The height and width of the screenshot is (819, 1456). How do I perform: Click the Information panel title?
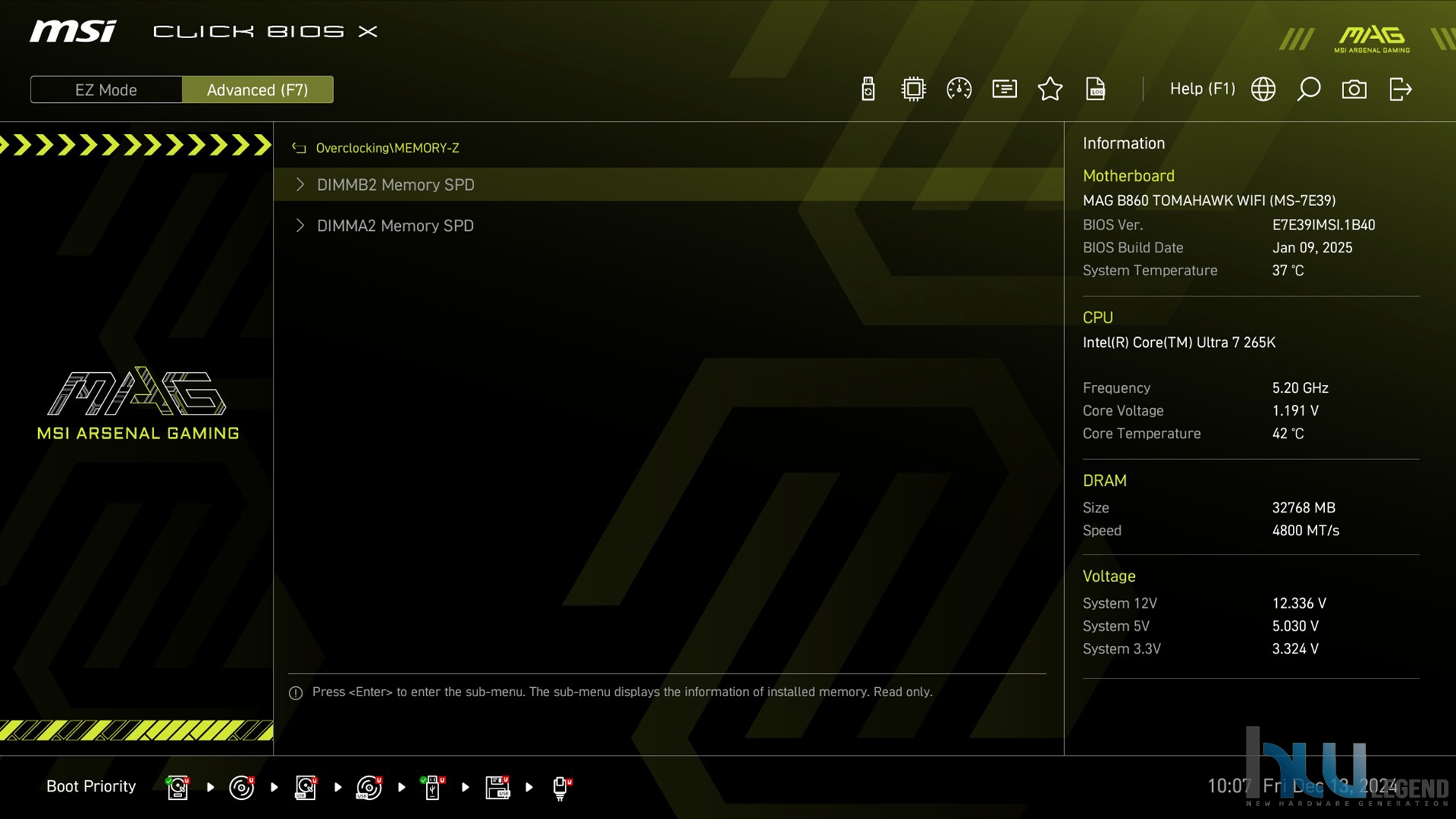pos(1124,143)
